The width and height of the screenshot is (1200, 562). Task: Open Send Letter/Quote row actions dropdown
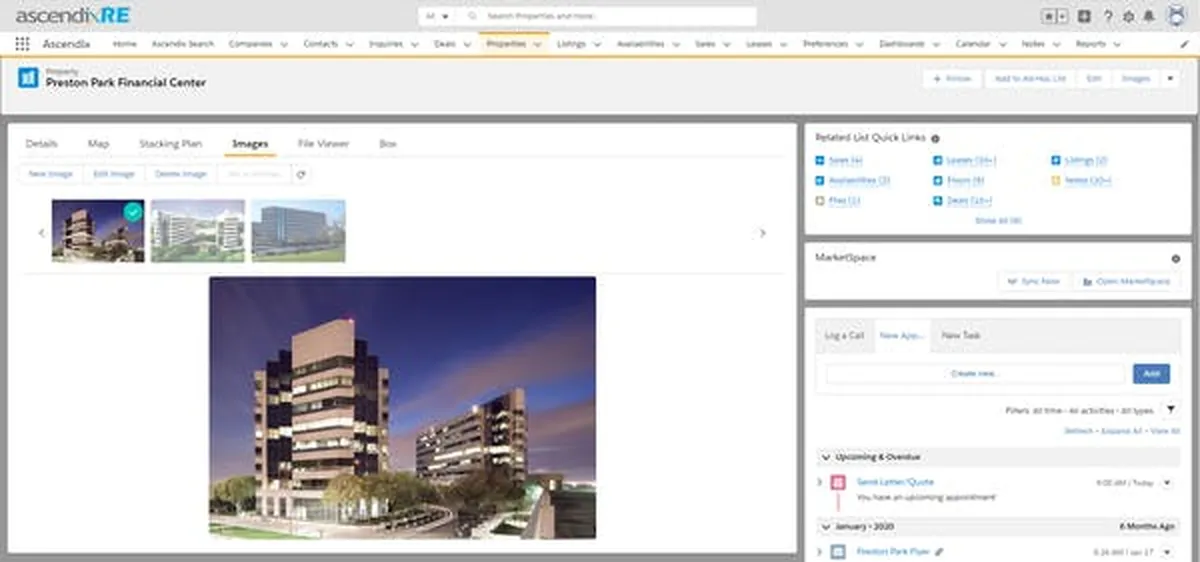[1167, 483]
